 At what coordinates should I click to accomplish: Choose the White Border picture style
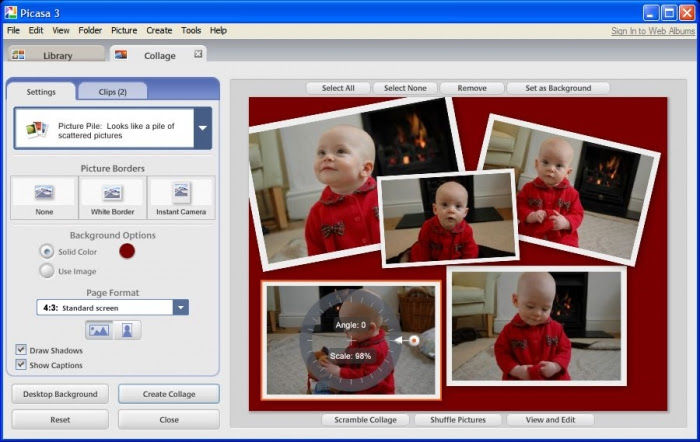(x=112, y=197)
